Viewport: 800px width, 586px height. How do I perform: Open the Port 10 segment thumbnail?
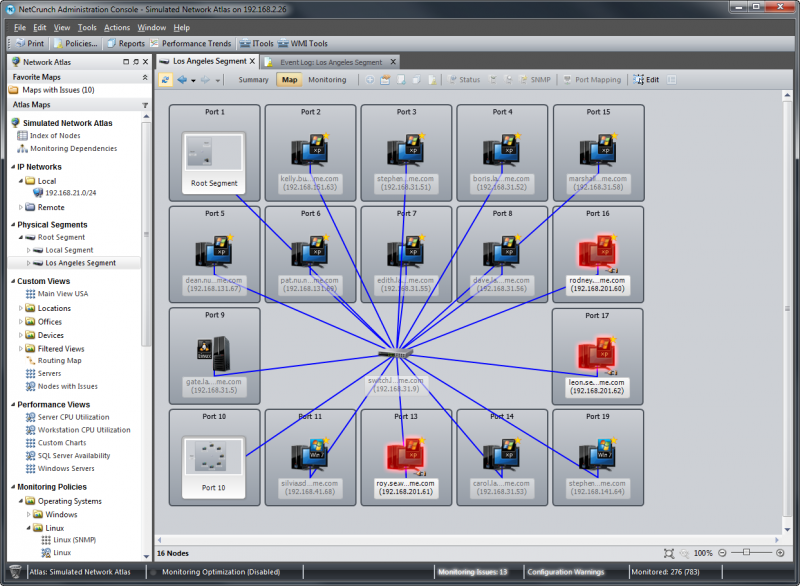[x=214, y=468]
